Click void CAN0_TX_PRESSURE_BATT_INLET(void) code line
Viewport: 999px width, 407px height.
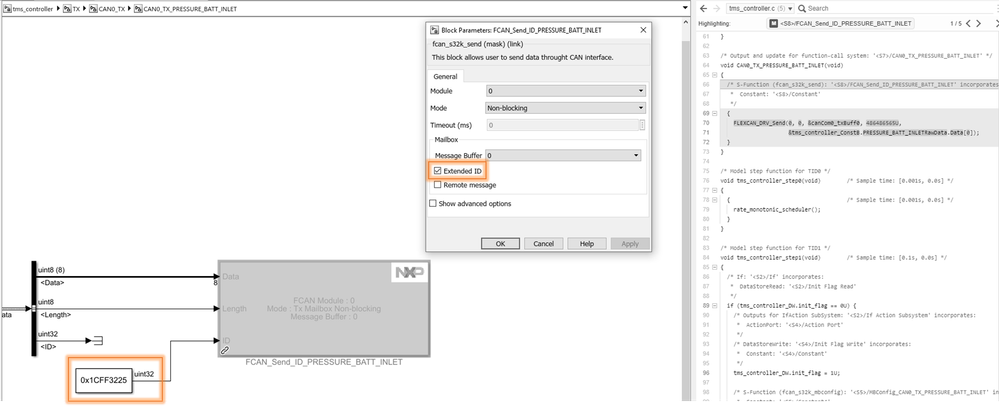coord(782,65)
